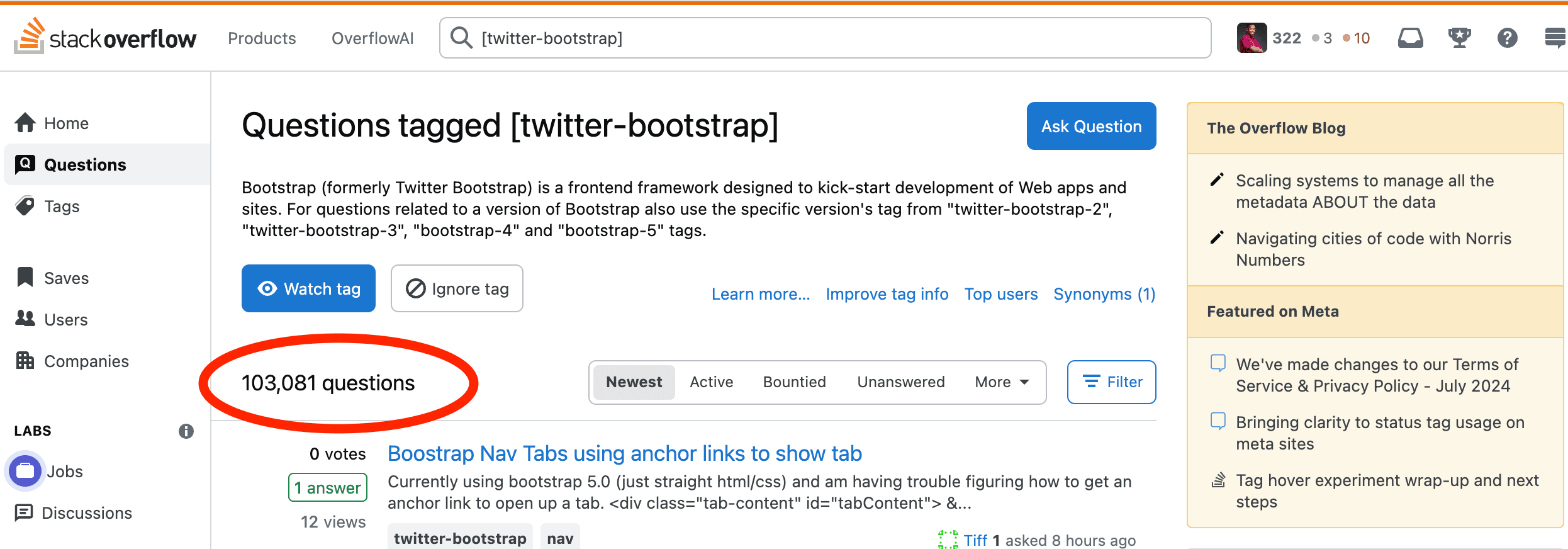This screenshot has width=1568, height=549.
Task: Click the search box with [twitter-bootstrap]
Action: (824, 38)
